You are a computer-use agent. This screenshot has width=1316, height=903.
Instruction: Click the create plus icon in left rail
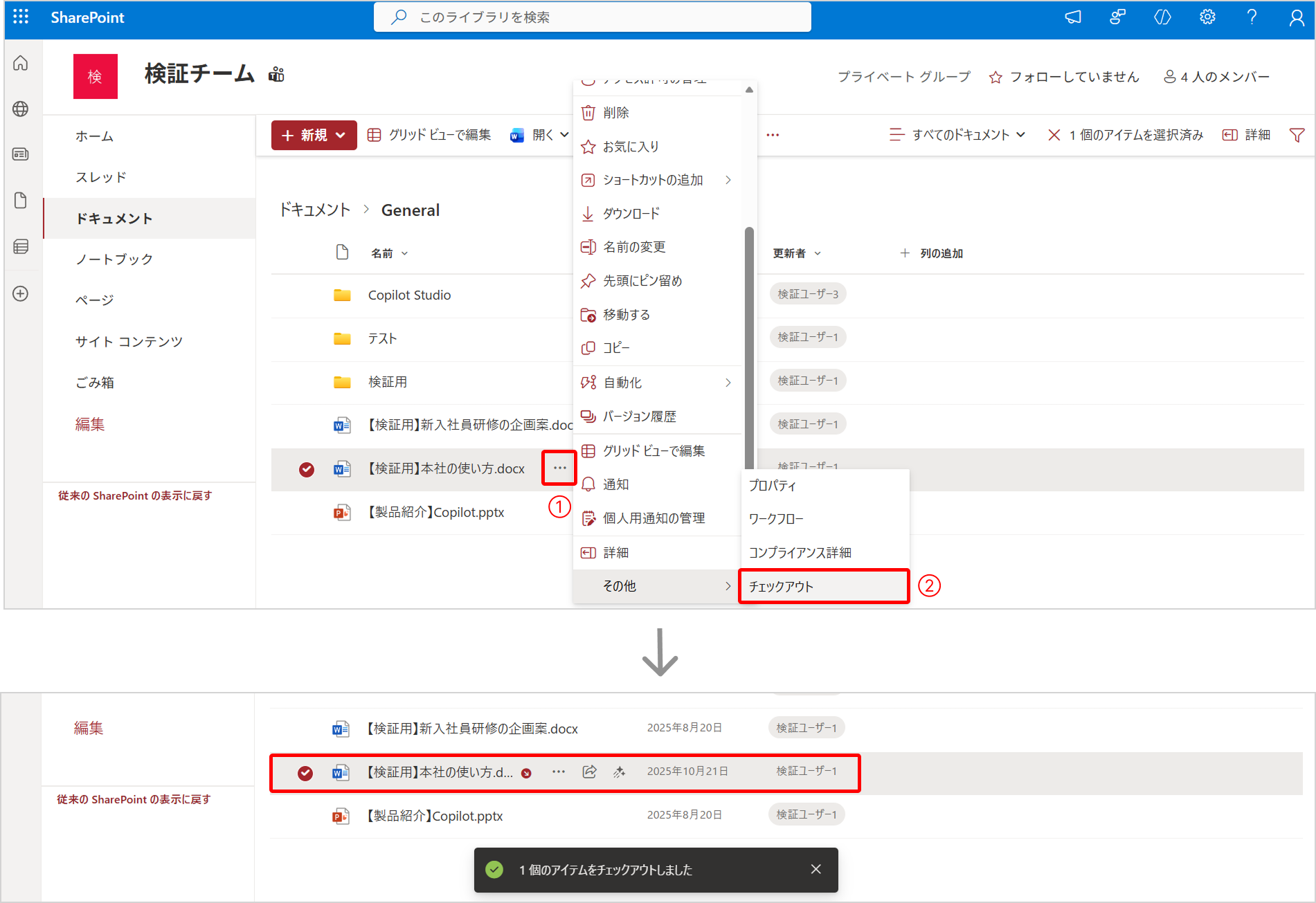(x=21, y=293)
